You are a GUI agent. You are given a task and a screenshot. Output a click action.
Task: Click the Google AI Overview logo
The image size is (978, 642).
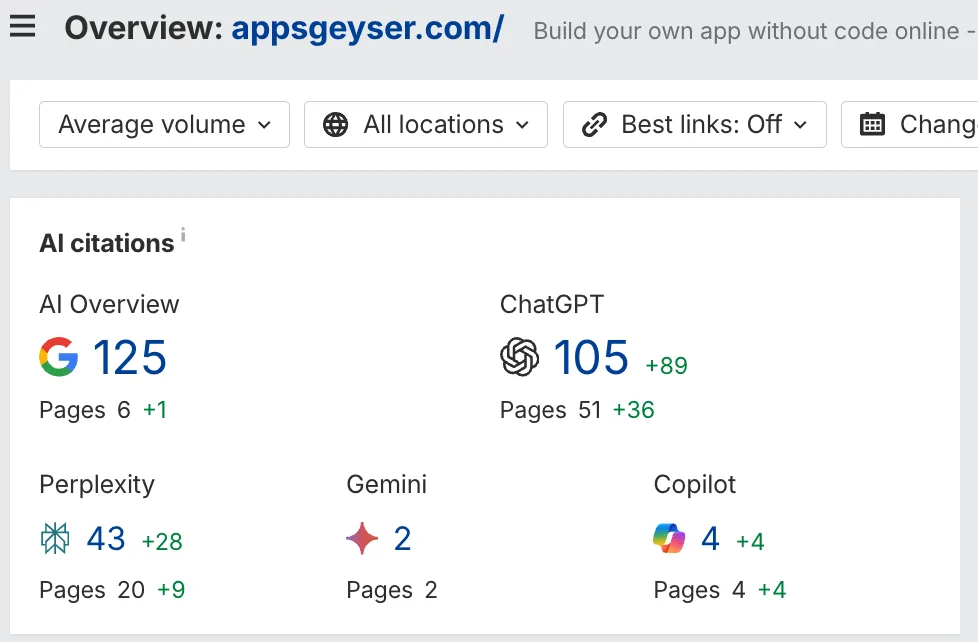[x=59, y=357]
